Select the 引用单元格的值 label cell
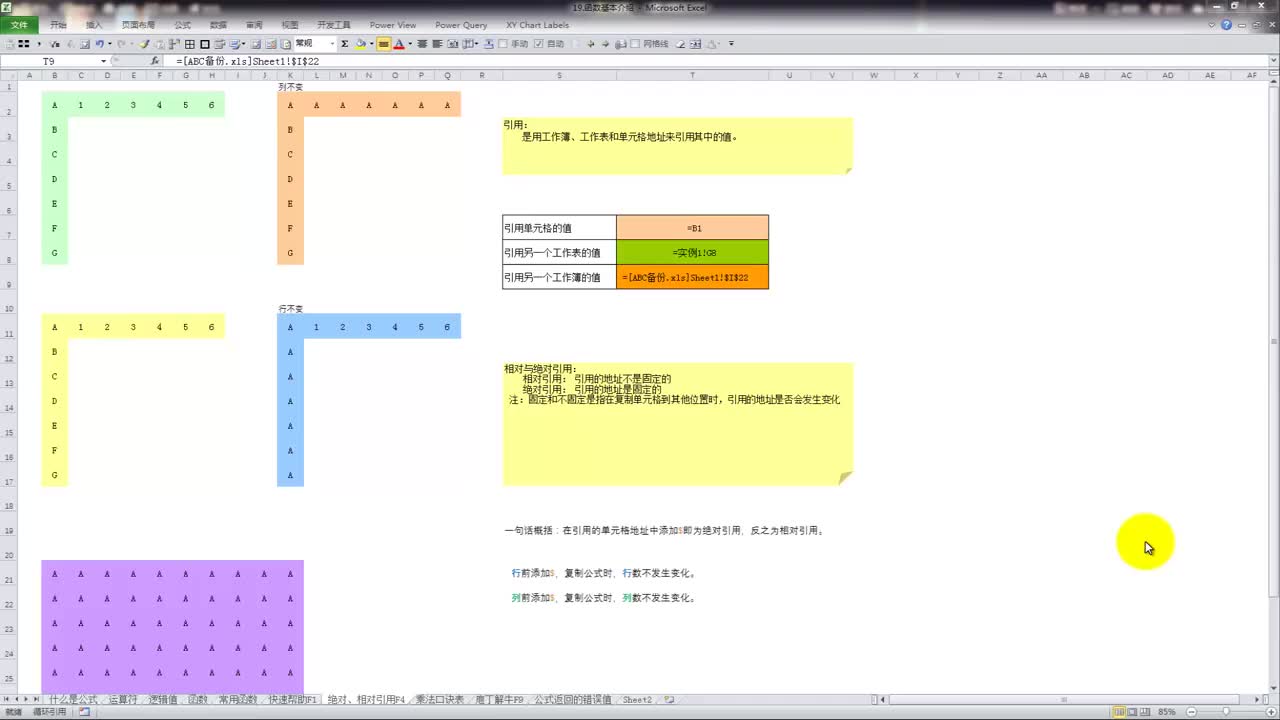The width and height of the screenshot is (1280, 720). tap(559, 228)
